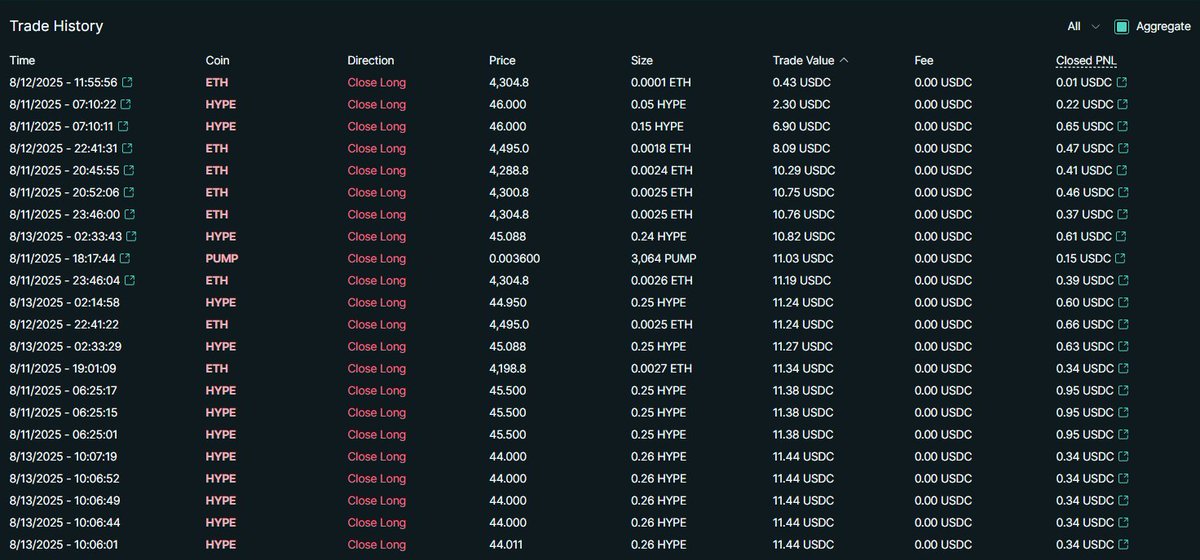Image resolution: width=1200 pixels, height=560 pixels.
Task: Open external link icon beside 8/12/2025 11:55:56 time
Action: point(127,83)
